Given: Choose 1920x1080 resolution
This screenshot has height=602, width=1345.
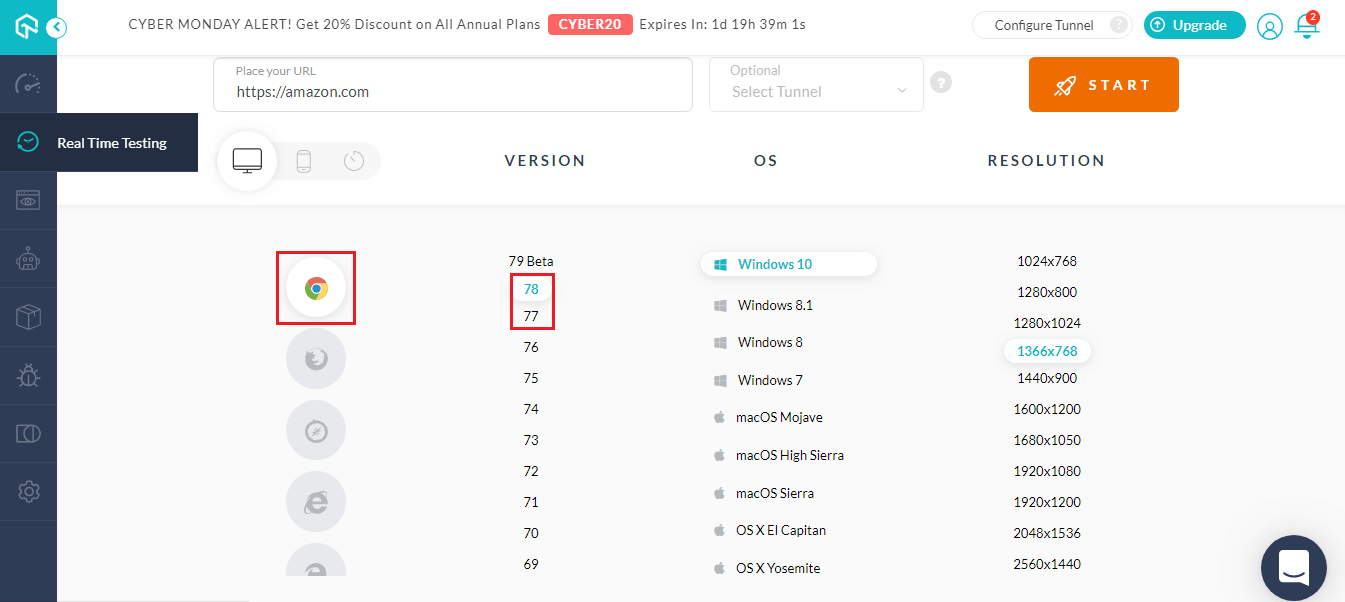Looking at the screenshot, I should (1047, 471).
